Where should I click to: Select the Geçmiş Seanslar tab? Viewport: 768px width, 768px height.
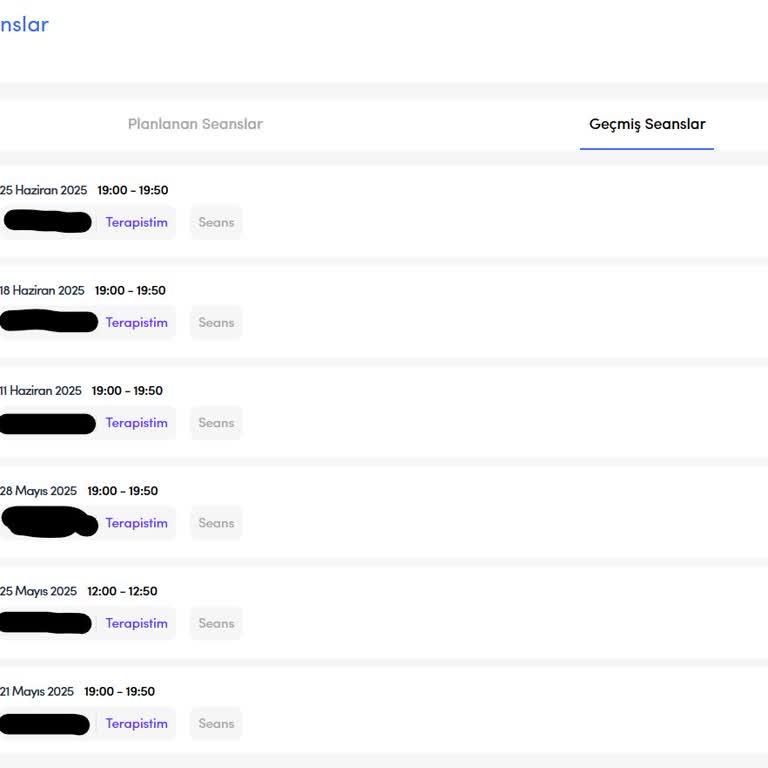pos(647,124)
